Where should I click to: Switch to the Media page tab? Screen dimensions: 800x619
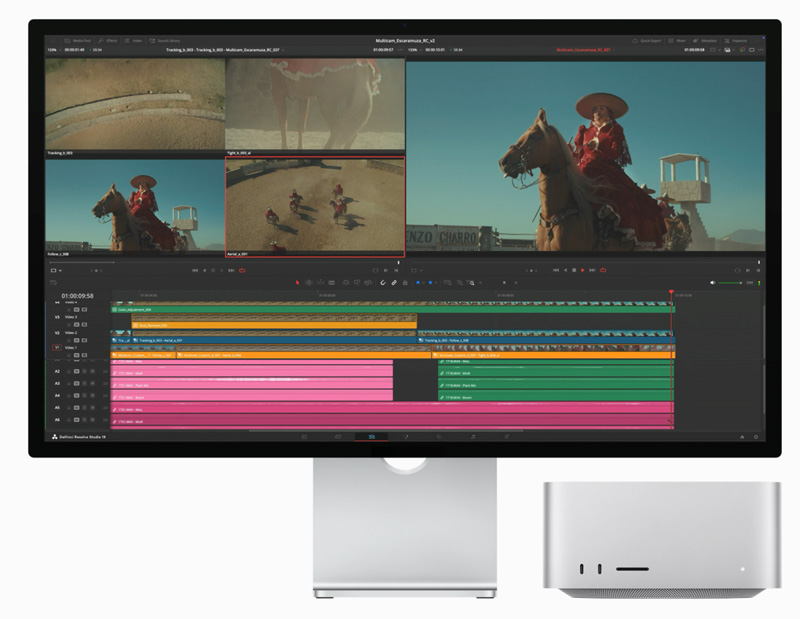tap(304, 437)
